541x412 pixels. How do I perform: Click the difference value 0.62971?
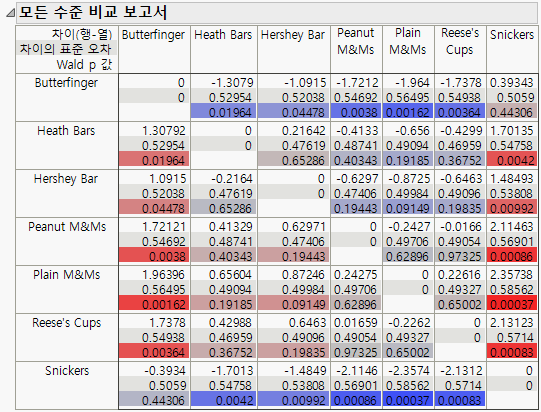coord(304,227)
